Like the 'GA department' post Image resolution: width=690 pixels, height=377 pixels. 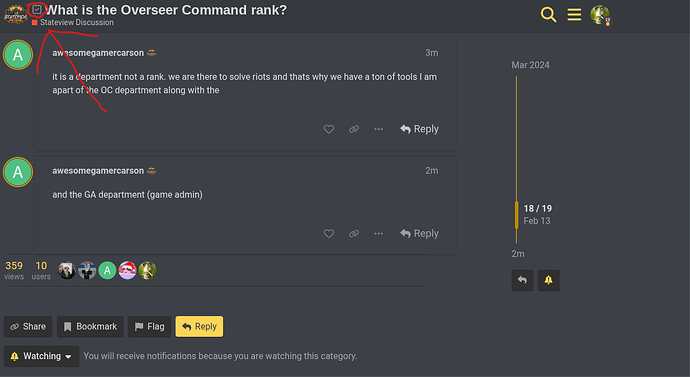point(329,234)
